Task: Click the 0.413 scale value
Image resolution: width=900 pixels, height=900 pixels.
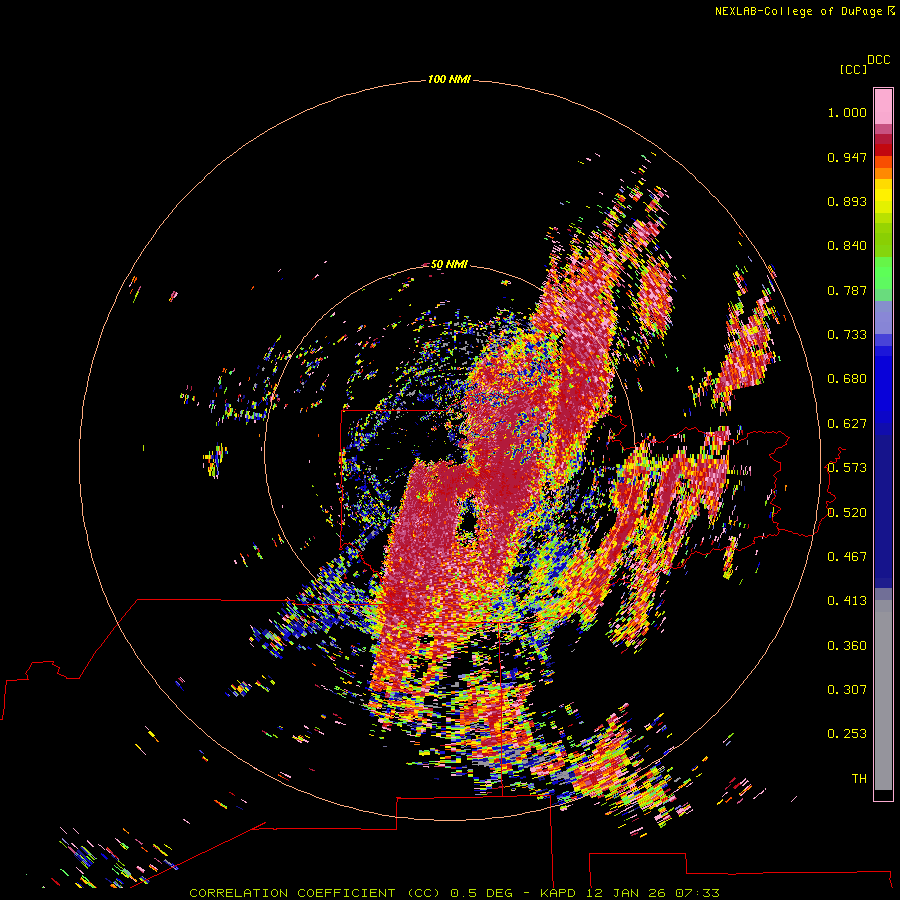Action: coord(847,601)
